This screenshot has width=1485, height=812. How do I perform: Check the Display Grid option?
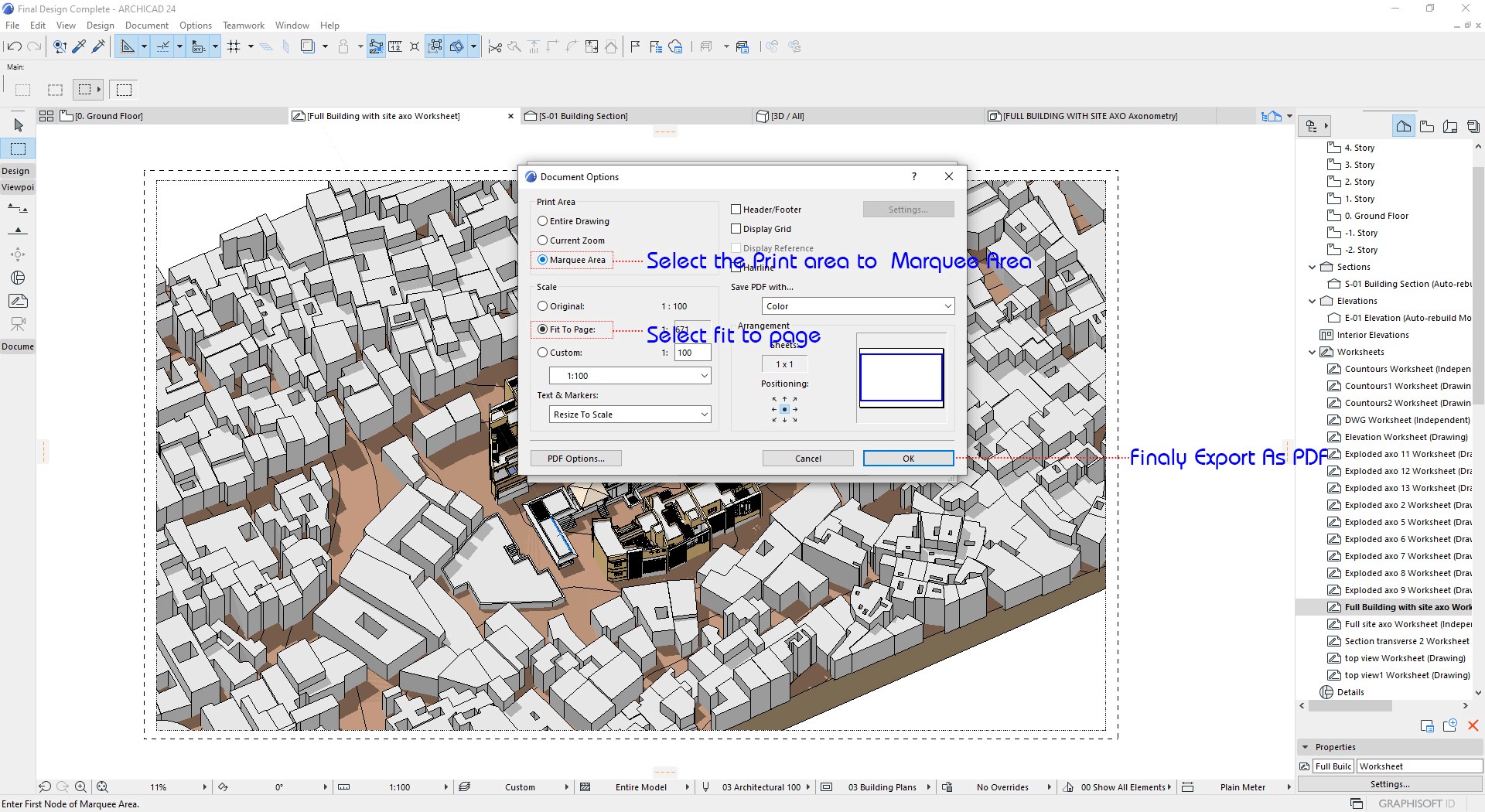point(736,229)
